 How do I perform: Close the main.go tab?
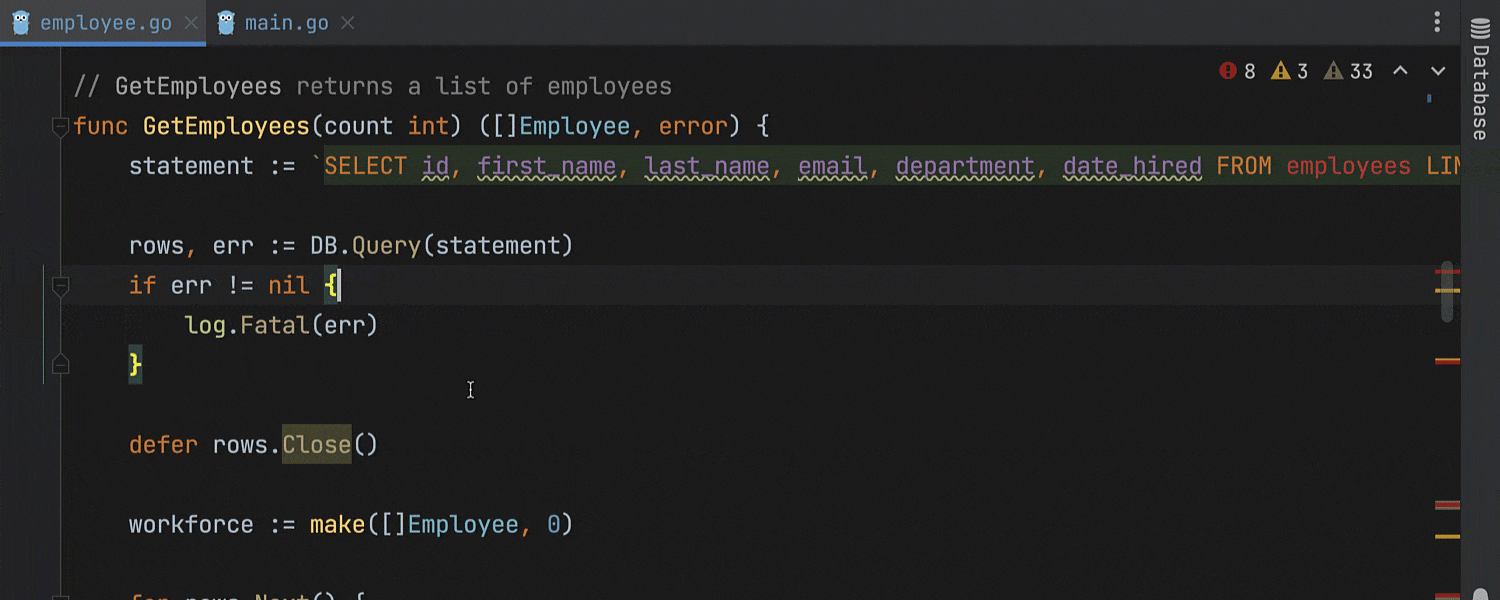pos(347,23)
